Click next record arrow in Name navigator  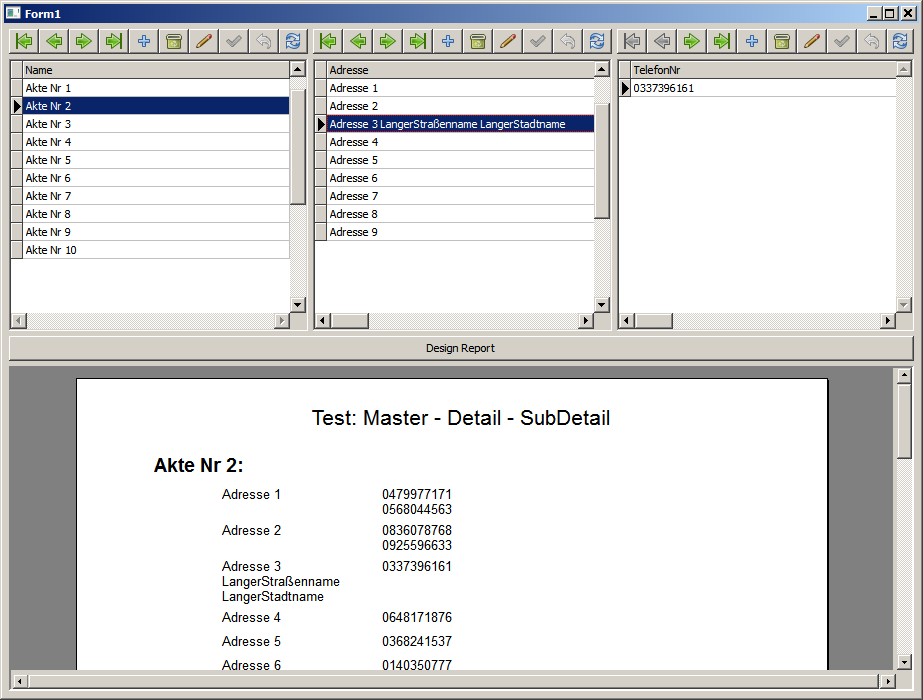coord(84,41)
